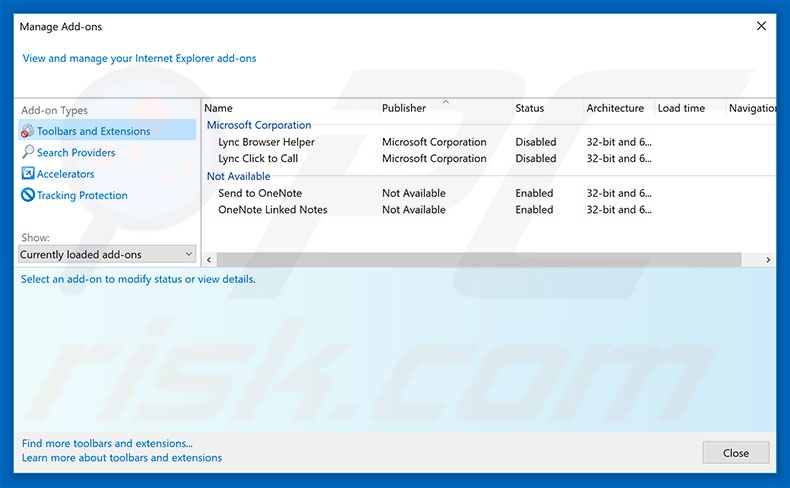Image resolution: width=790 pixels, height=488 pixels.
Task: Click the Tracking Protection blocked-circle icon
Action: click(x=28, y=195)
